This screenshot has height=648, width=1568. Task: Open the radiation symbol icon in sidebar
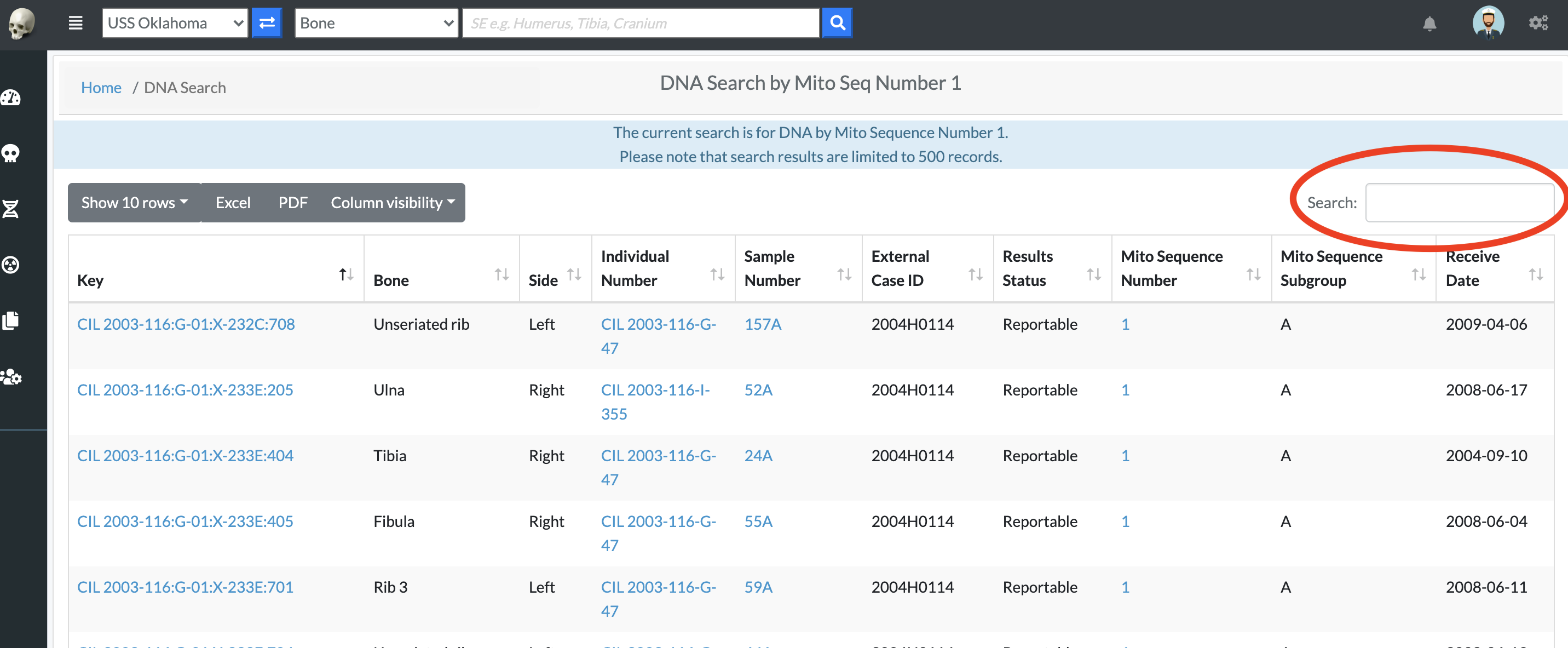(11, 265)
